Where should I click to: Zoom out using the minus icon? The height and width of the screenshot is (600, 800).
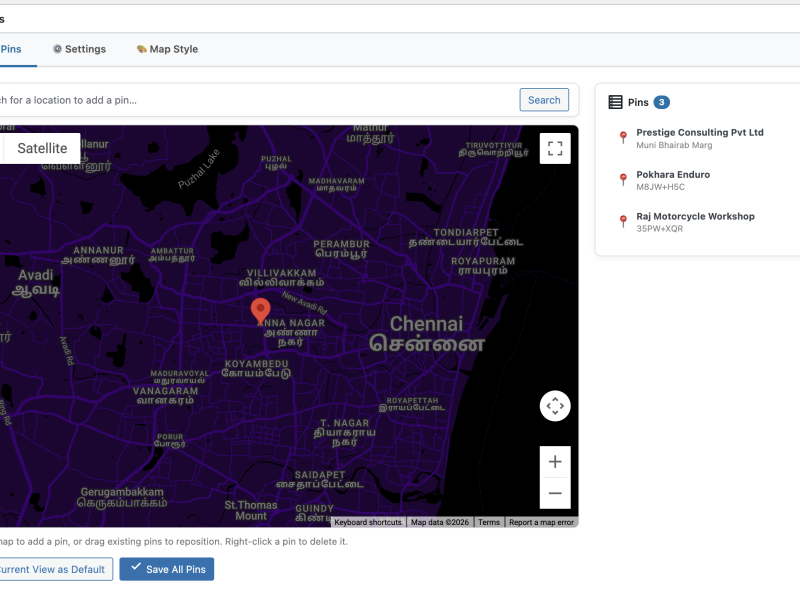(x=555, y=493)
